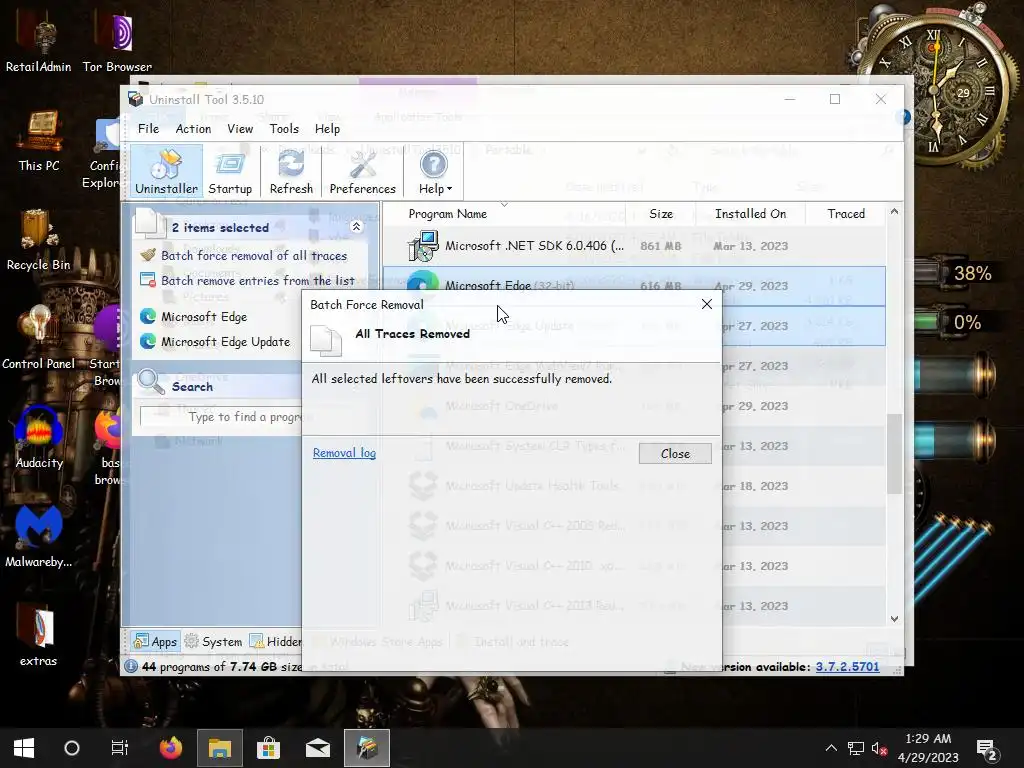Open the This PC desktop icon

(x=39, y=142)
